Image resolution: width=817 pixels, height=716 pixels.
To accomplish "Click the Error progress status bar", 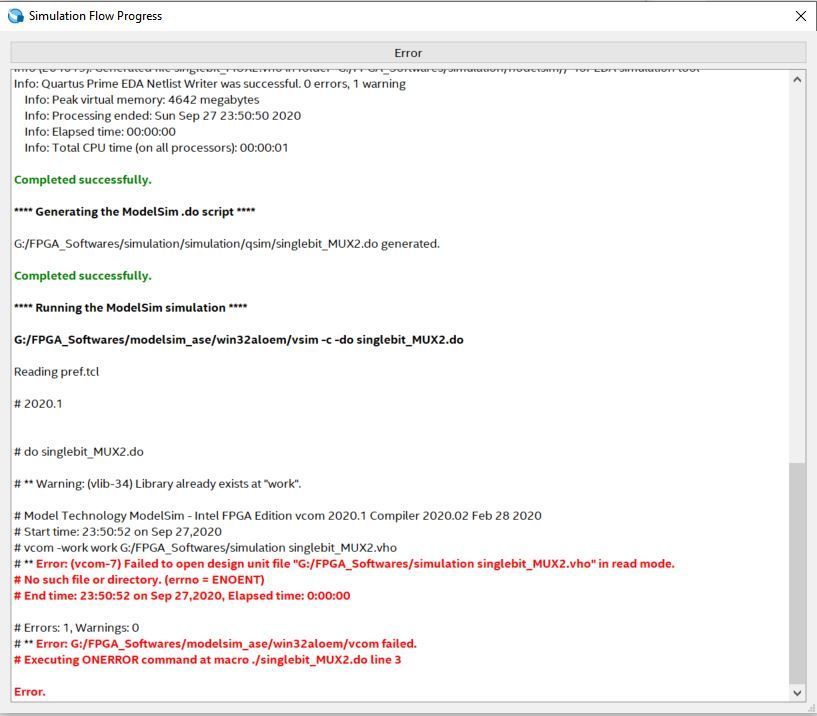I will click(x=408, y=53).
